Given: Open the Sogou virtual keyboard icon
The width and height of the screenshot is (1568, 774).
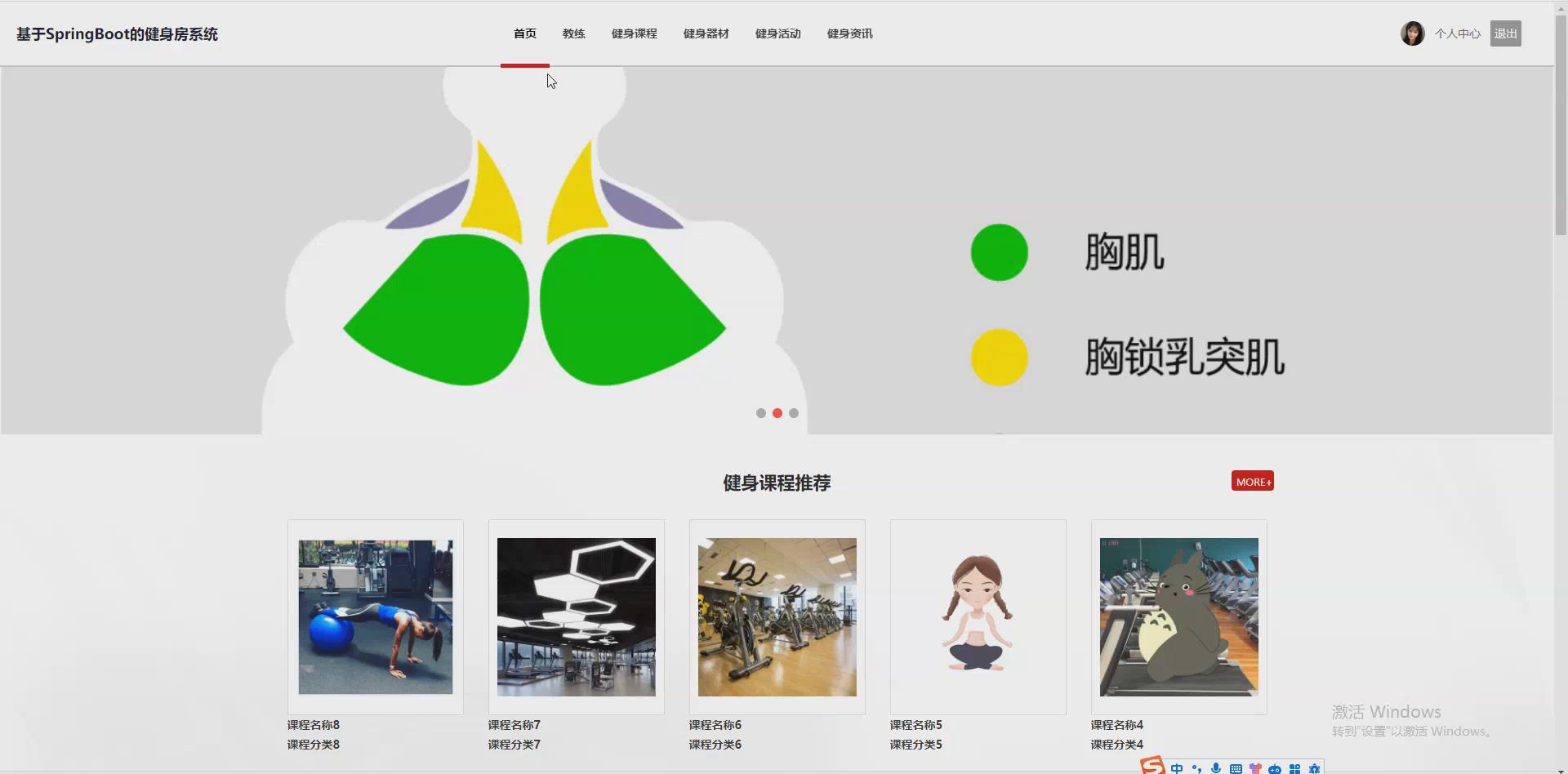Looking at the screenshot, I should tap(1236, 768).
